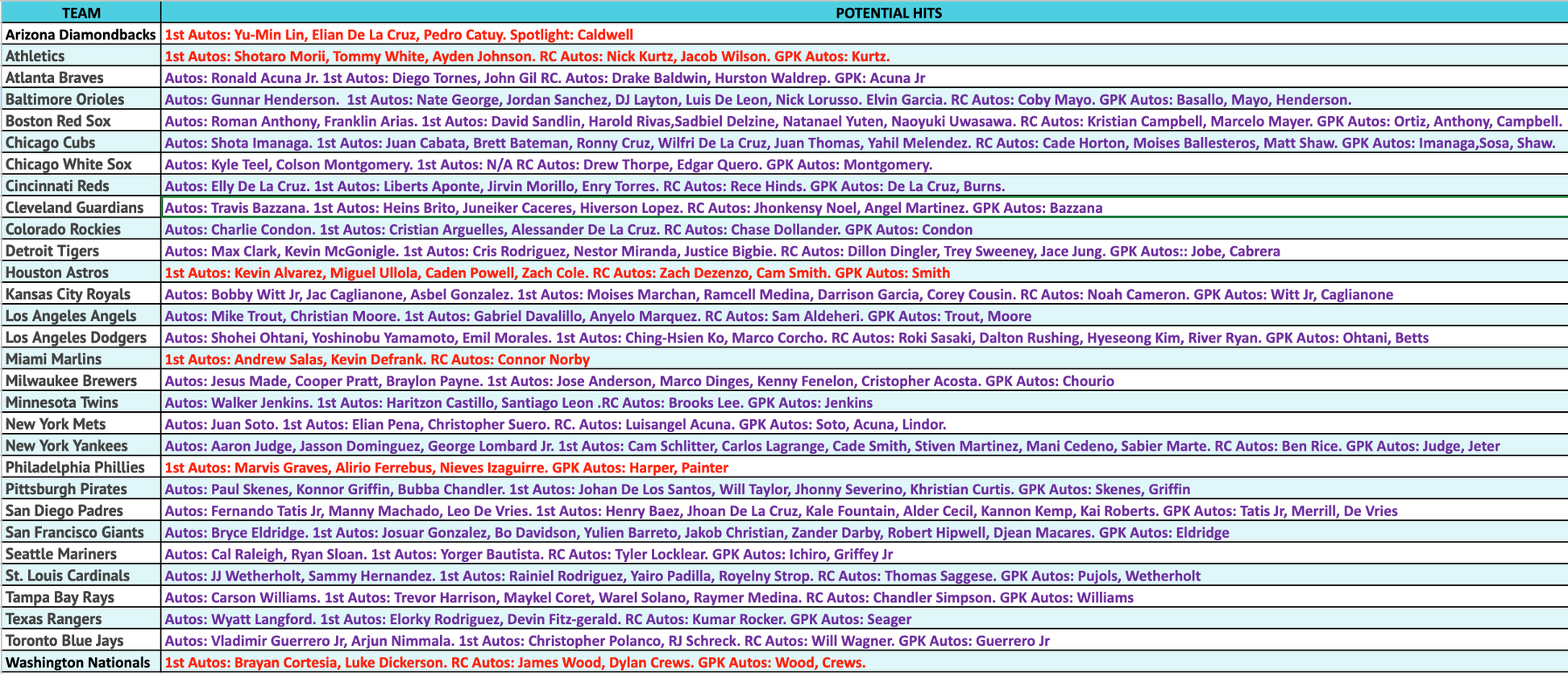Click the Athletics team name cell

tap(81, 56)
